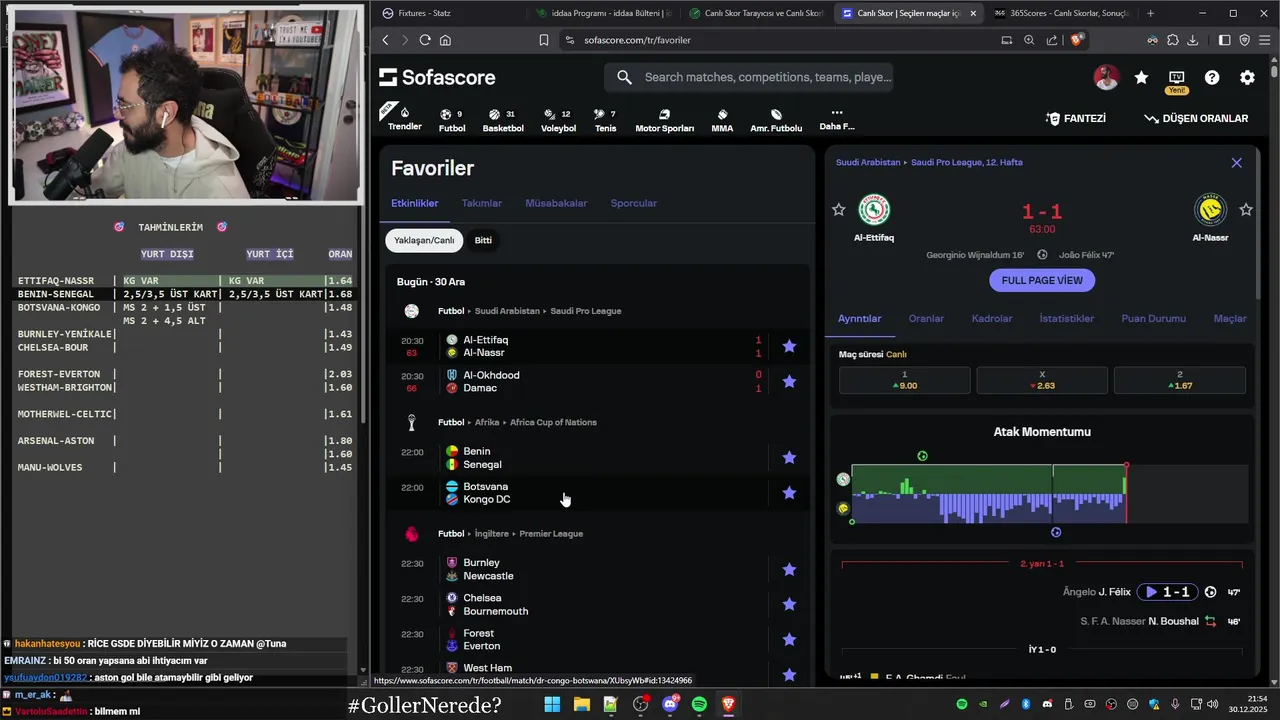This screenshot has width=1280, height=720.
Task: Close the match details panel
Action: click(x=1237, y=162)
